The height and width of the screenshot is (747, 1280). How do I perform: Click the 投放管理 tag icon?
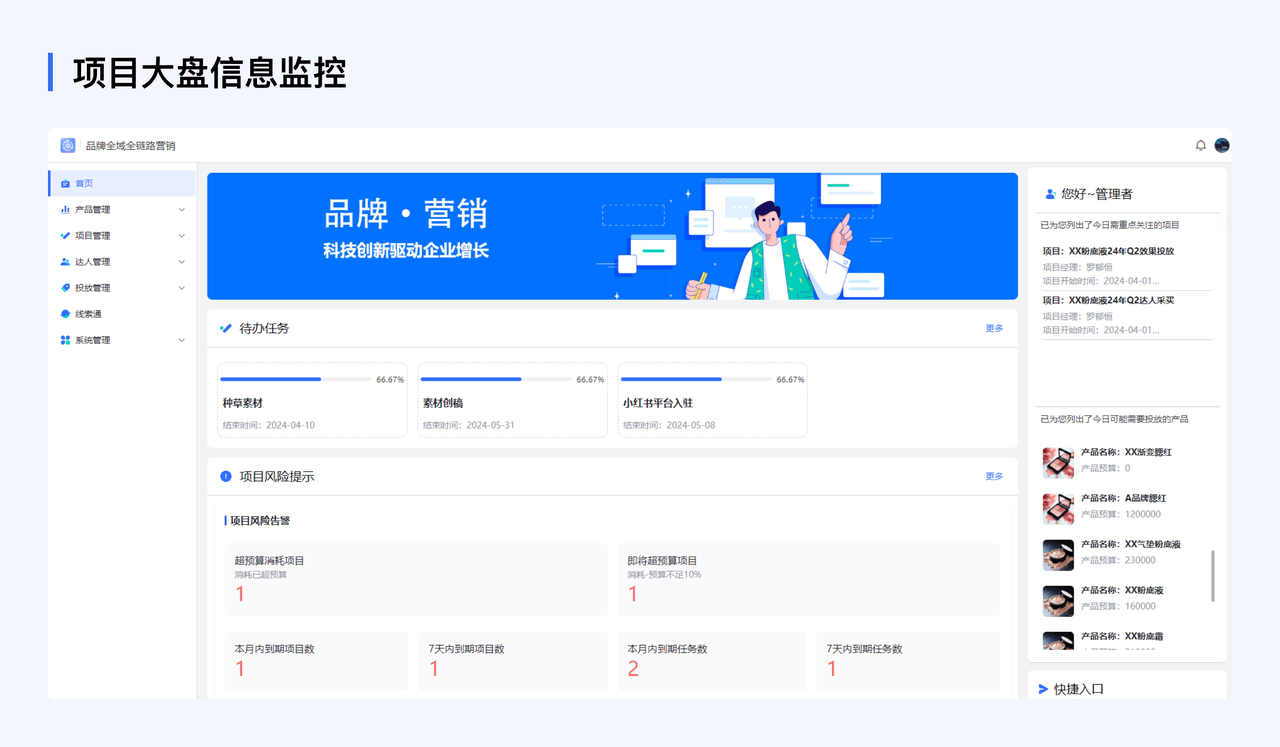65,288
